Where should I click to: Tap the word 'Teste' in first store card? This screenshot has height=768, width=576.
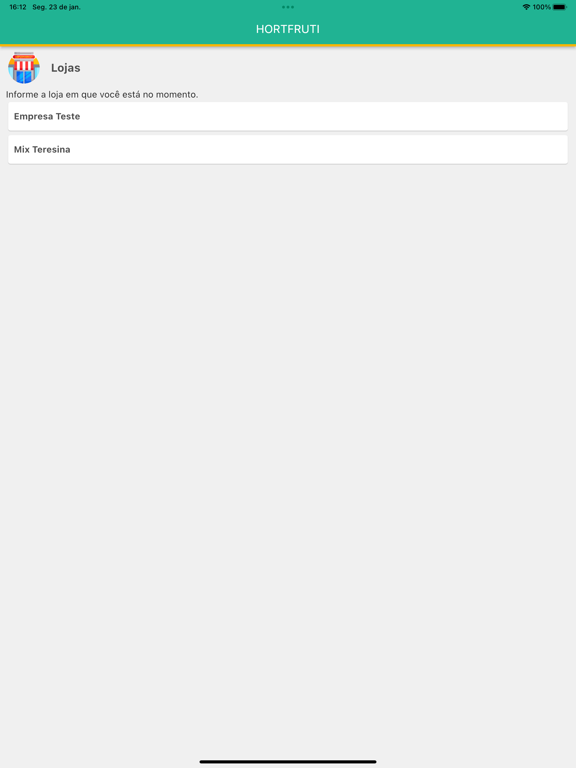tap(68, 117)
